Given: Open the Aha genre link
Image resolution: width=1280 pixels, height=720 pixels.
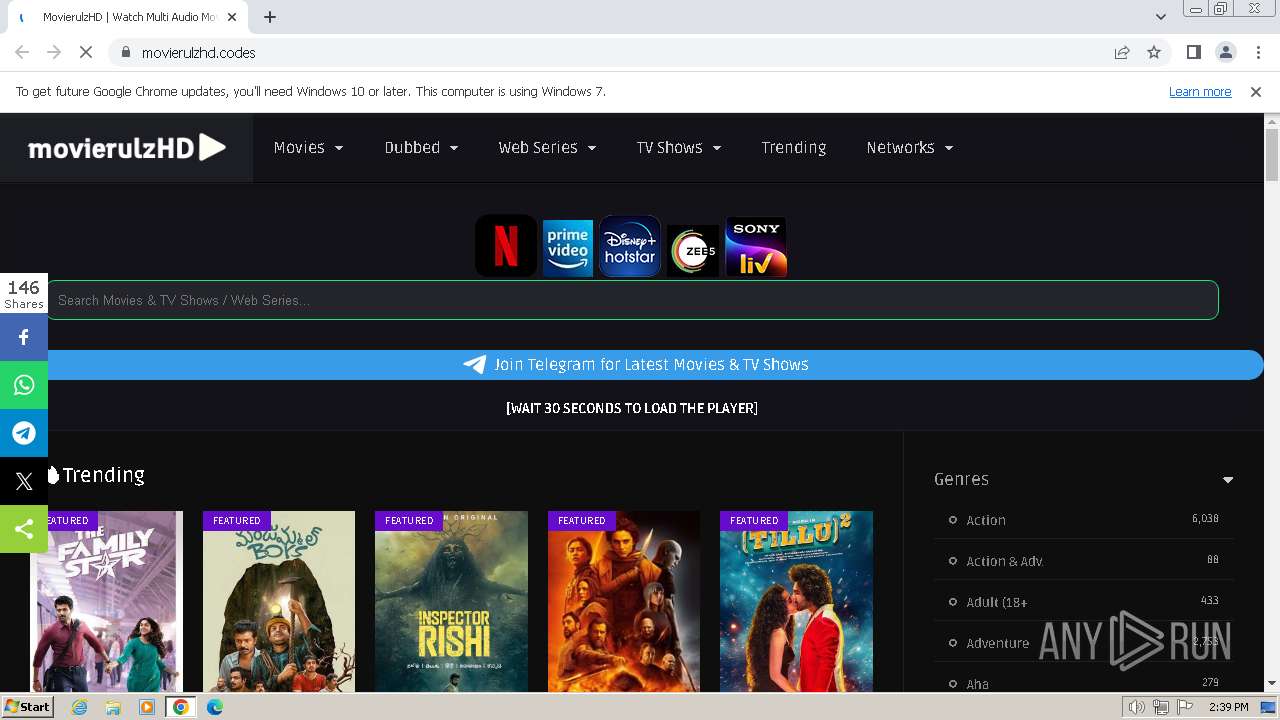Looking at the screenshot, I should [977, 684].
